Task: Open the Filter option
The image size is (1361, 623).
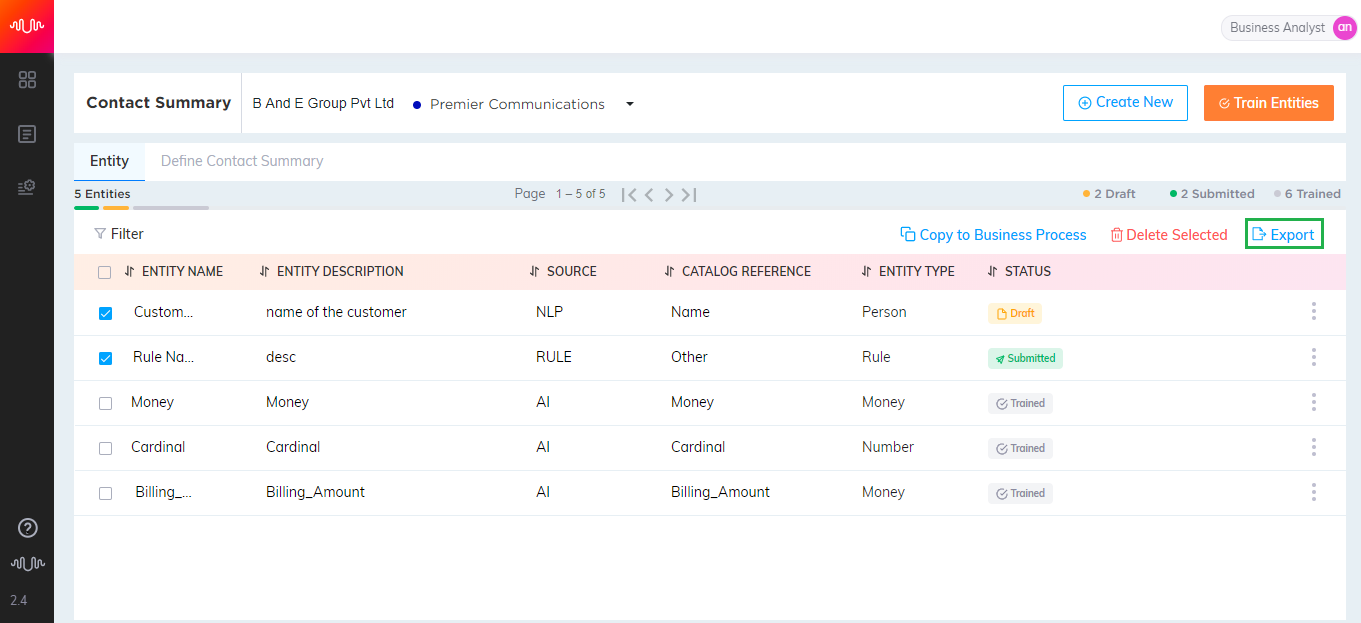Action: coord(119,234)
